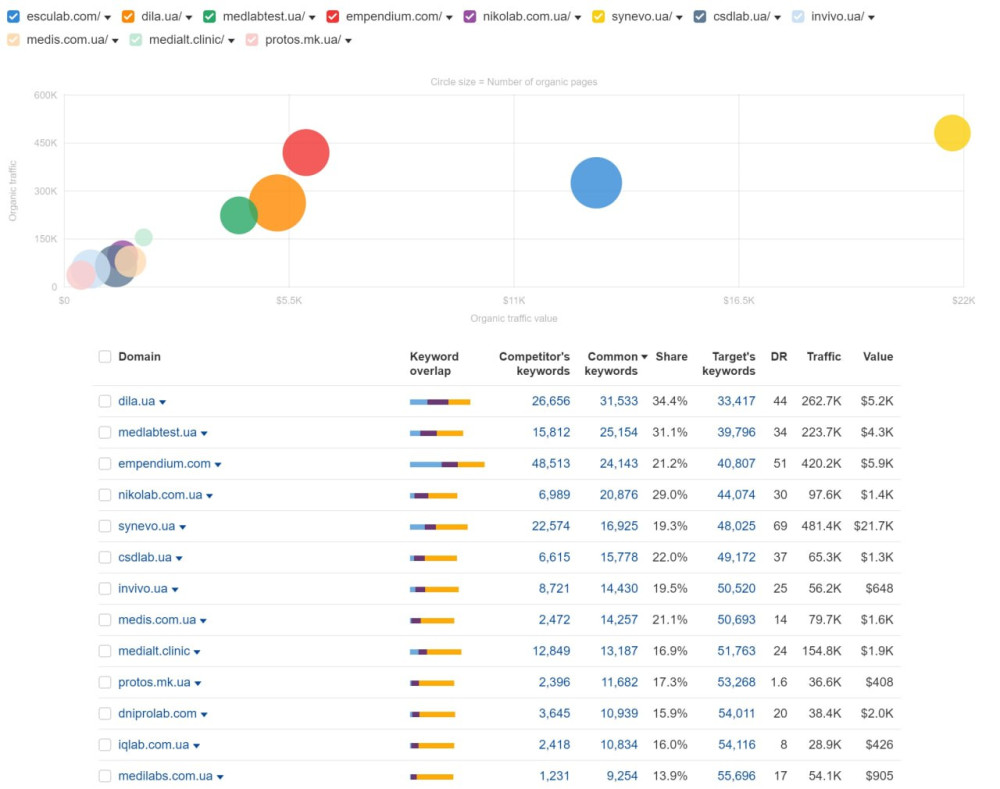
Task: Open the medlabtest.ua domain link in table
Action: tap(157, 432)
